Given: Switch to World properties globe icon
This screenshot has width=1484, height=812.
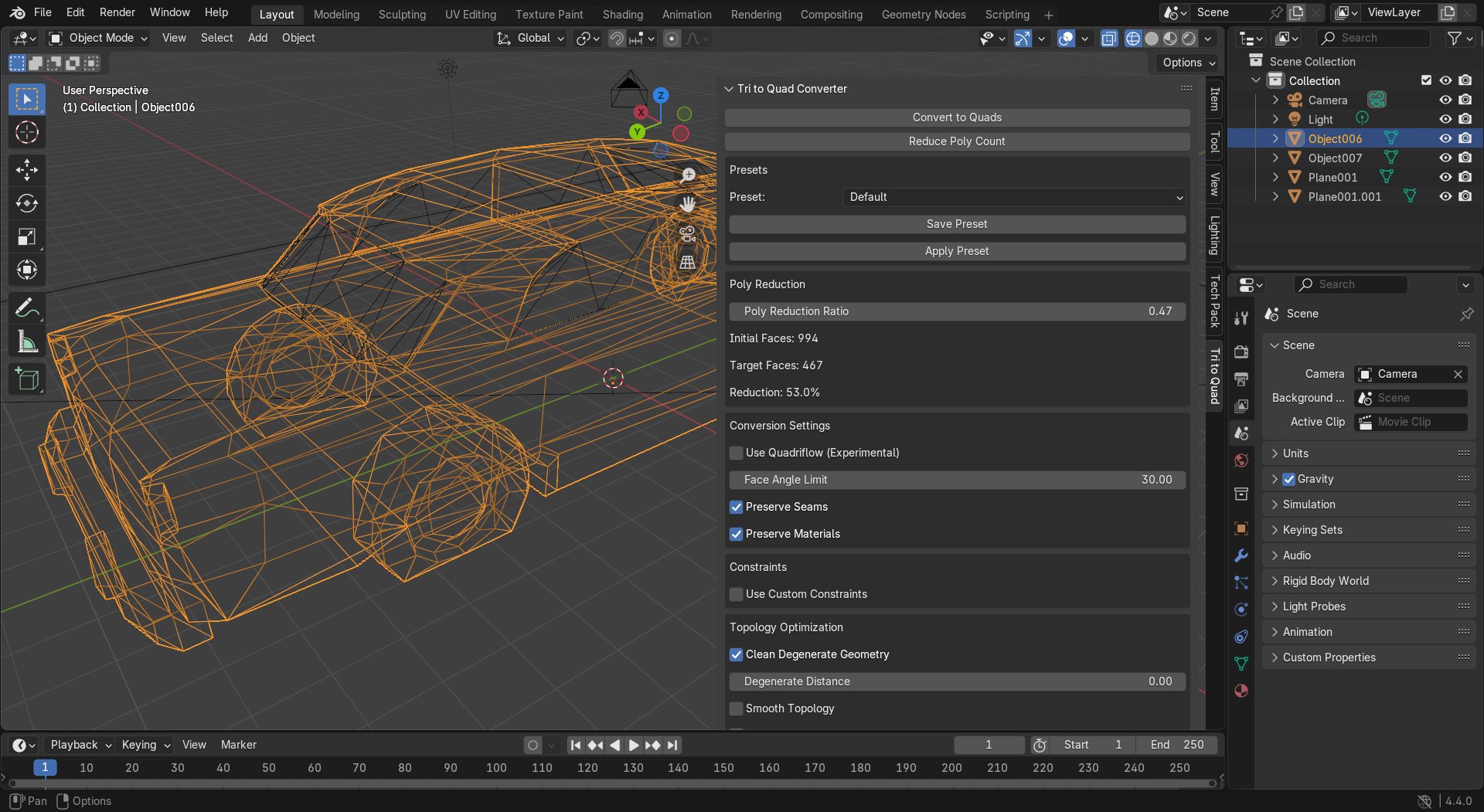Looking at the screenshot, I should [x=1241, y=460].
